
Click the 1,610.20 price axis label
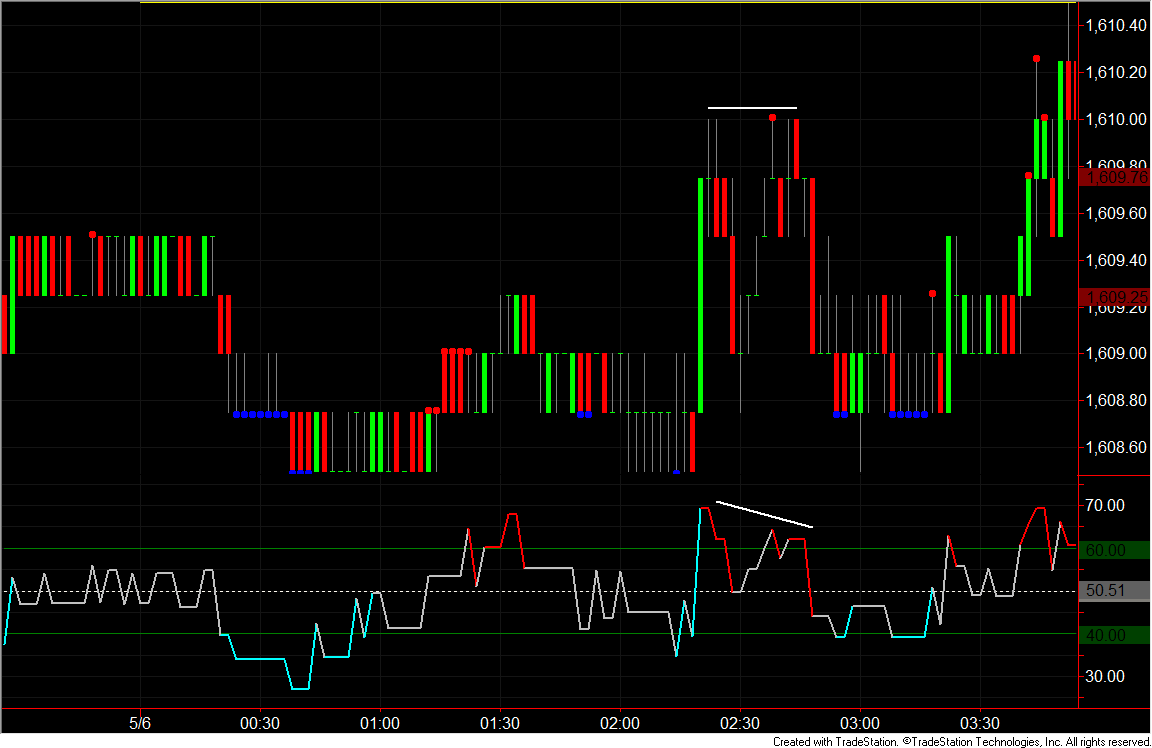1116,72
